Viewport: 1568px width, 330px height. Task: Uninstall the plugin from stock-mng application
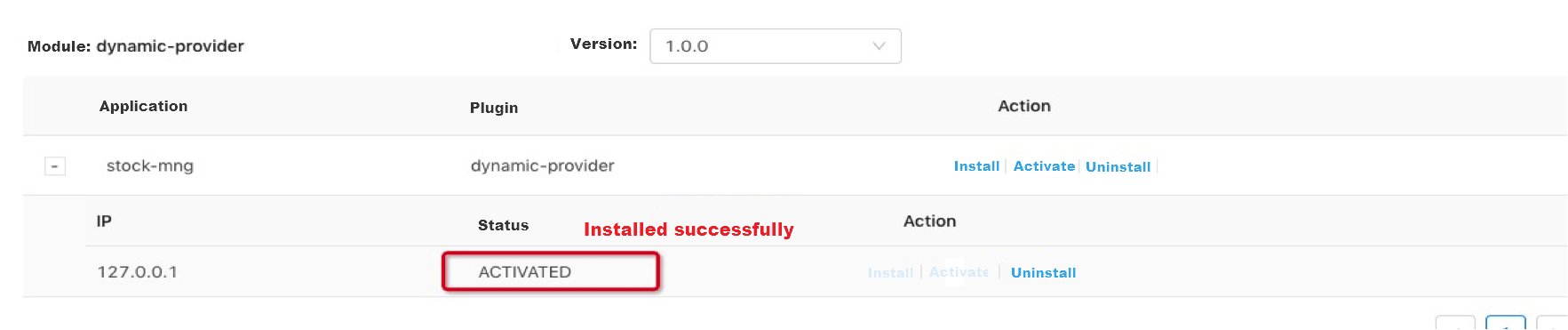(x=1118, y=167)
